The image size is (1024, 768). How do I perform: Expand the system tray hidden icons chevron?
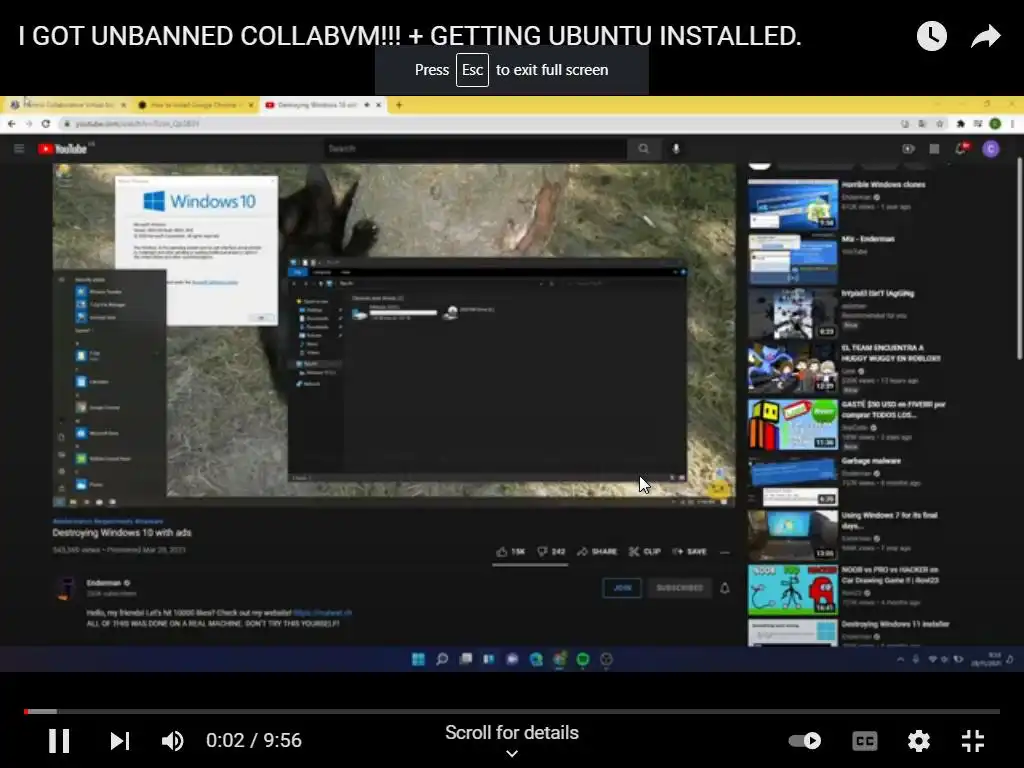901,660
